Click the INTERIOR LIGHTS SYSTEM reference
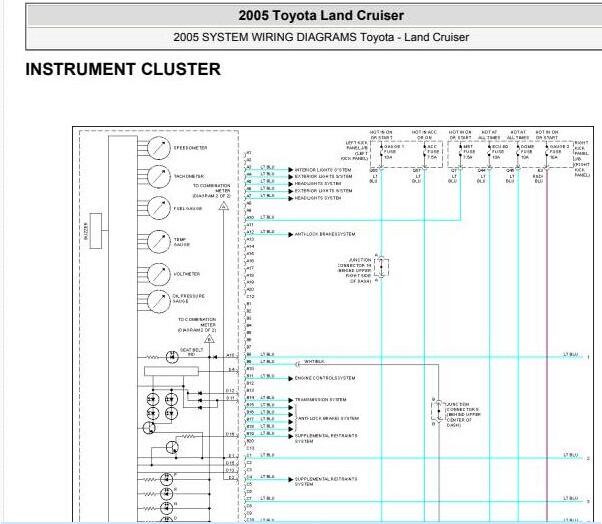 click(323, 170)
